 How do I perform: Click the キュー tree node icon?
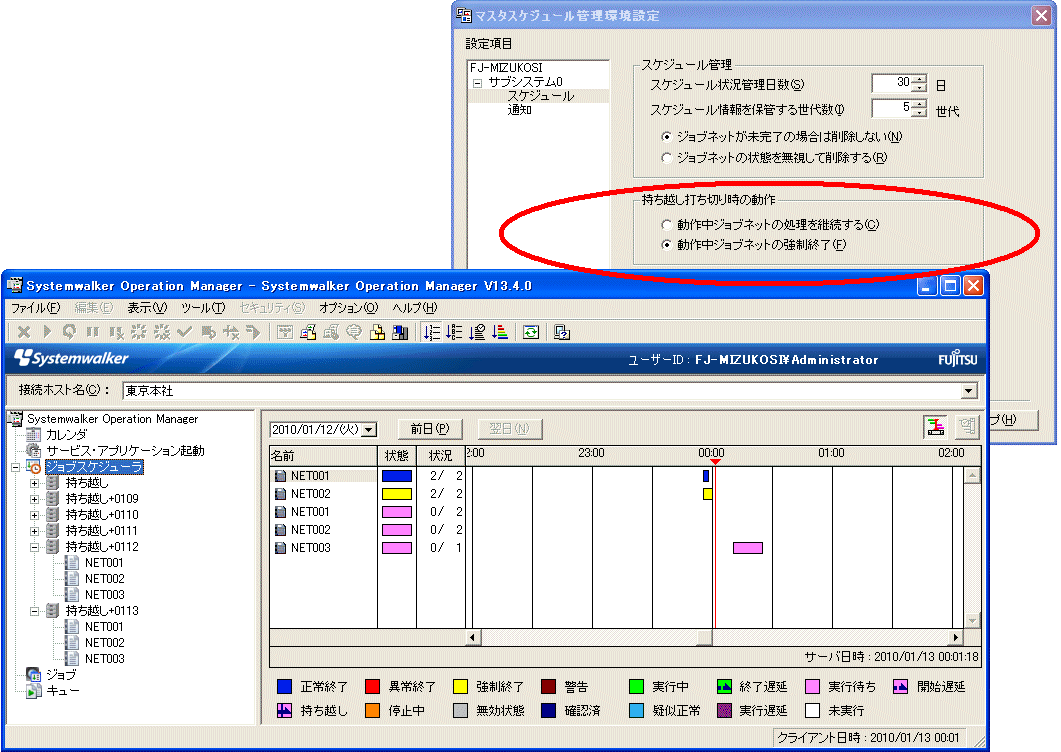tap(33, 690)
